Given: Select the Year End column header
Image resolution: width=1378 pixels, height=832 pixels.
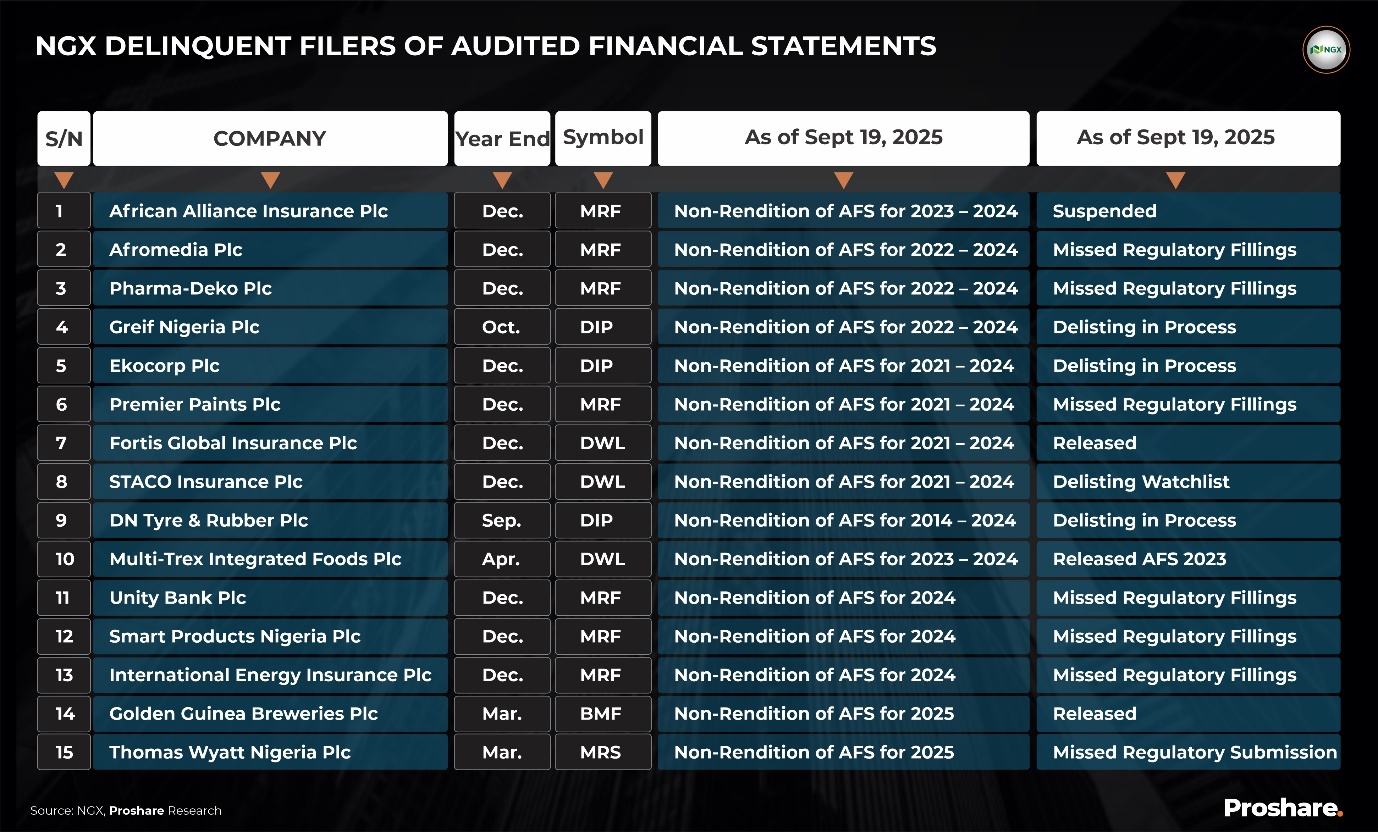Looking at the screenshot, I should coord(502,138).
